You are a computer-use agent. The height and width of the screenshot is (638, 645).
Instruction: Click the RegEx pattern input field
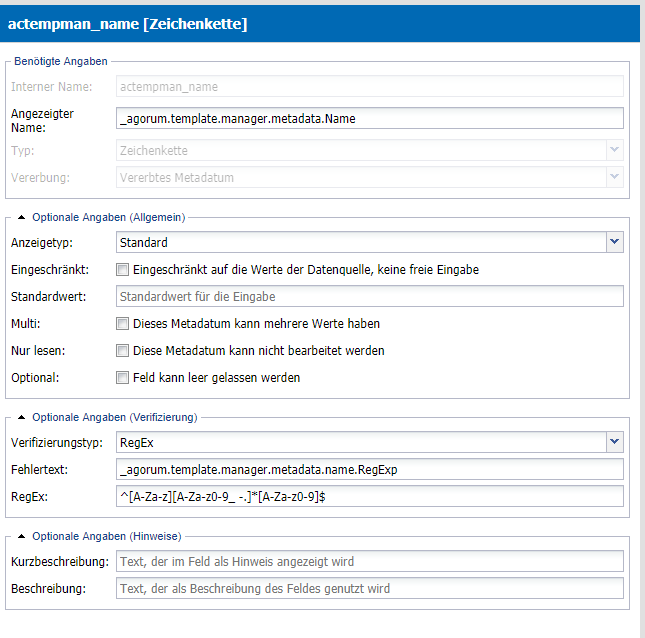click(369, 496)
